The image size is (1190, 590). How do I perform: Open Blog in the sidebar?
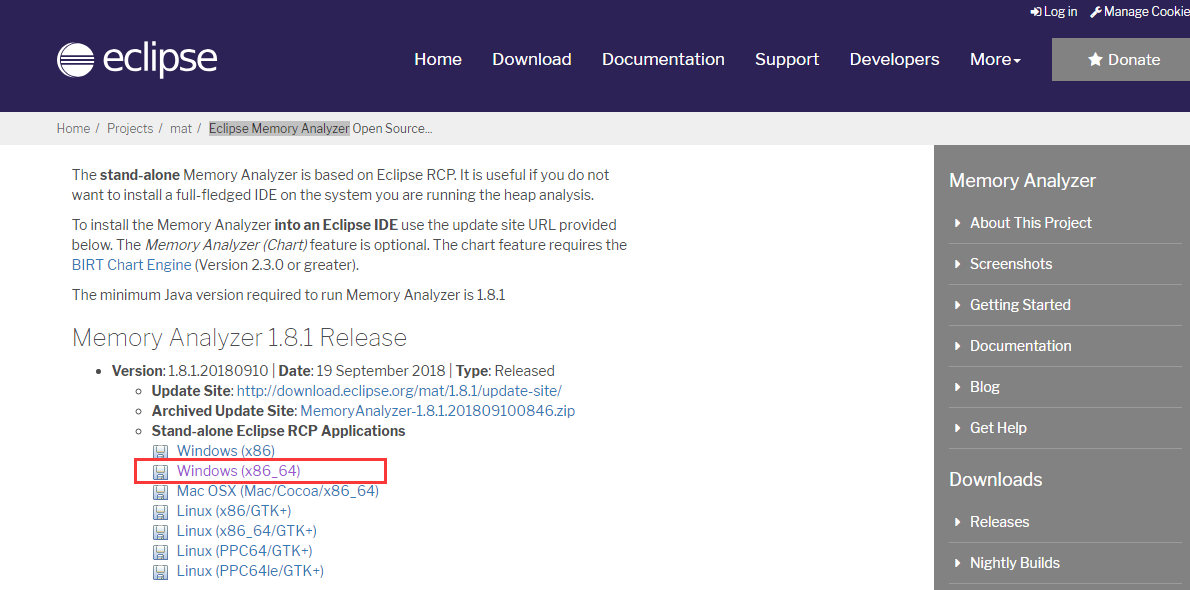pyautogui.click(x=984, y=386)
